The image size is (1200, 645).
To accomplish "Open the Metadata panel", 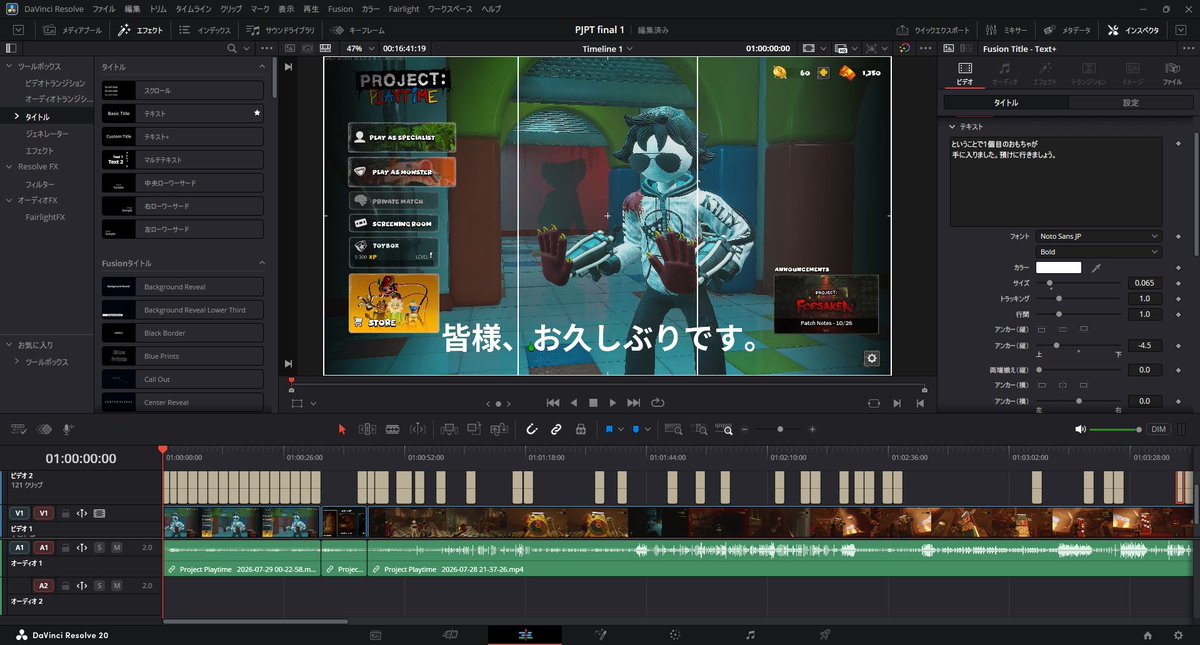I will tap(1067, 30).
